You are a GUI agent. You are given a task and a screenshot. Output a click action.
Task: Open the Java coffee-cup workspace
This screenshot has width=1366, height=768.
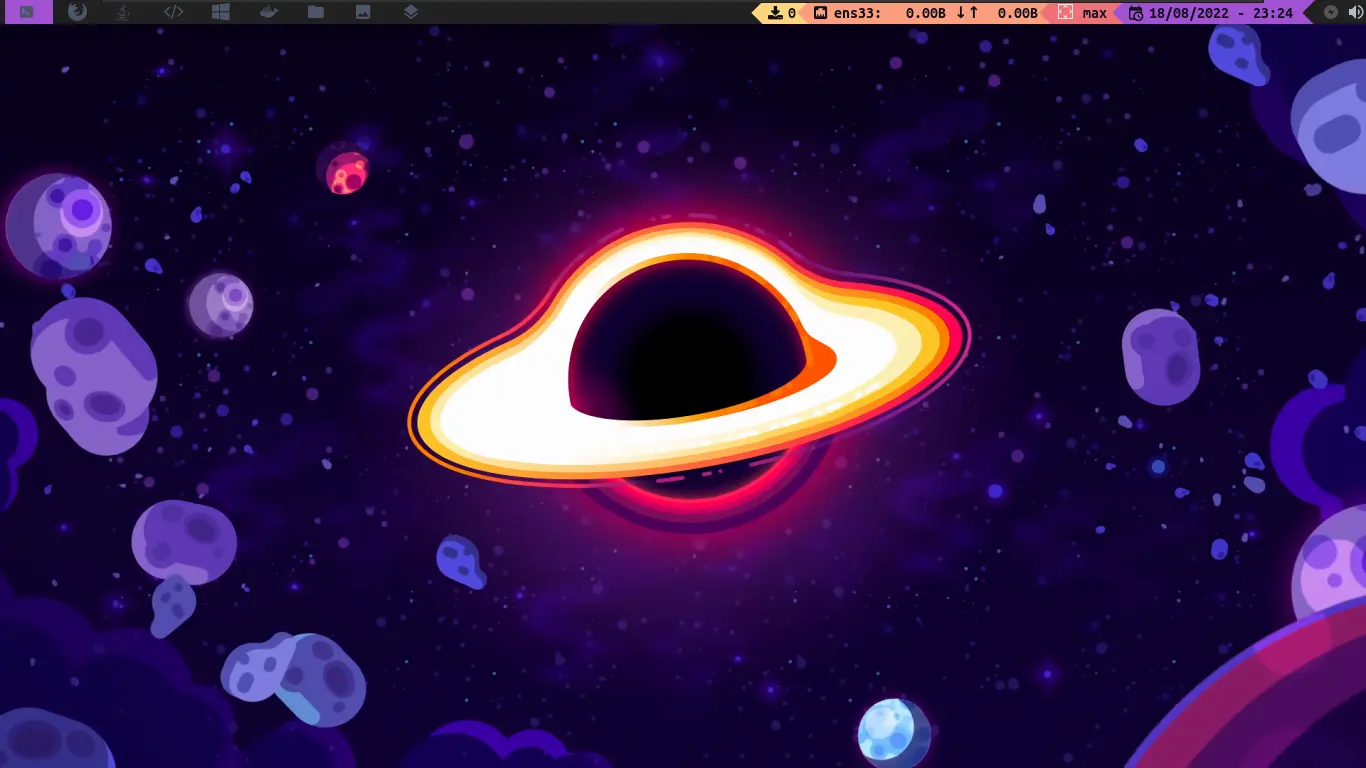pos(123,12)
